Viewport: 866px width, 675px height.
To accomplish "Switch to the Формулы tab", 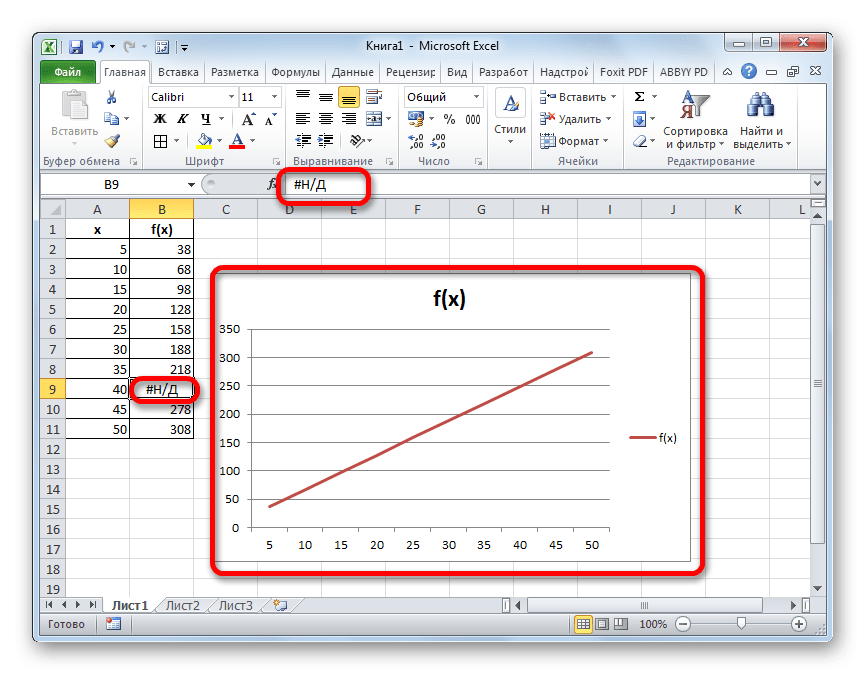I will coord(295,72).
